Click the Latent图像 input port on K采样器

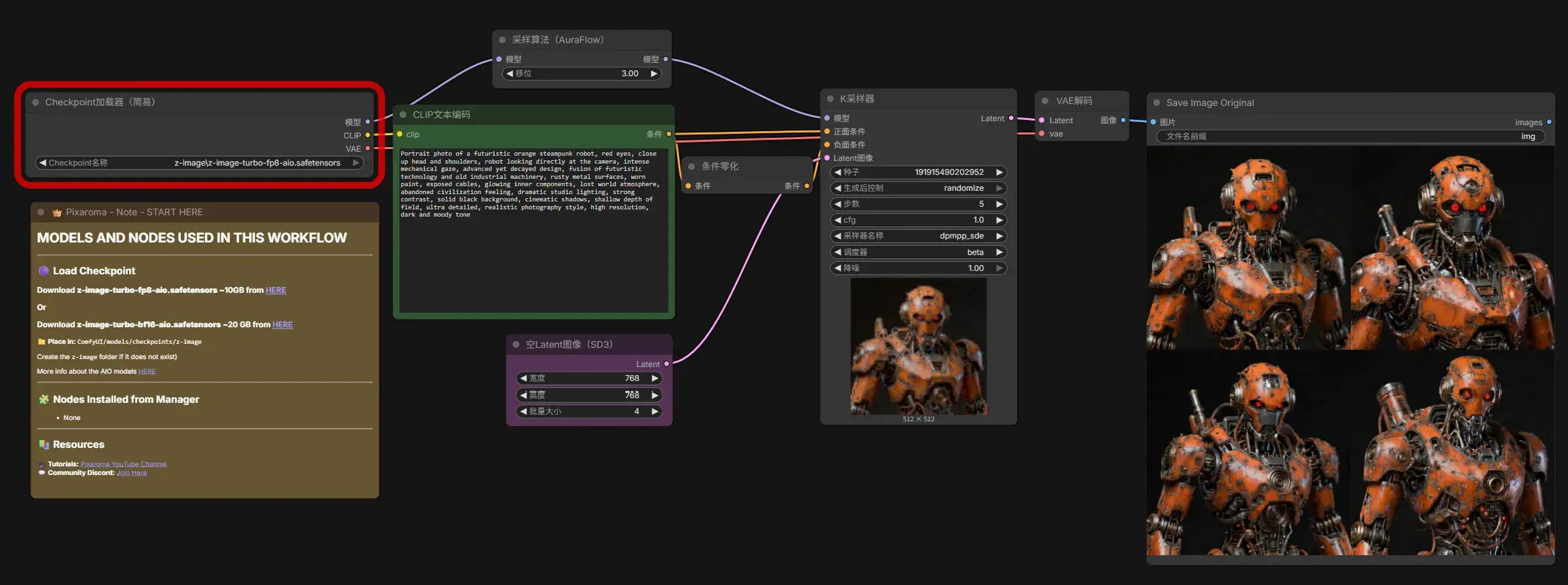coord(827,158)
